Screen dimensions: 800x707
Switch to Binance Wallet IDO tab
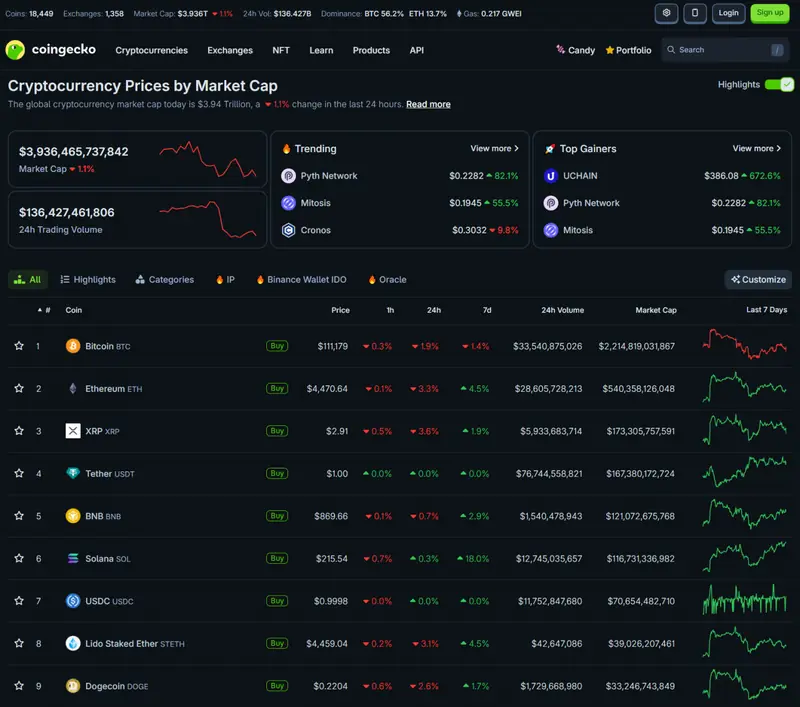click(x=301, y=280)
